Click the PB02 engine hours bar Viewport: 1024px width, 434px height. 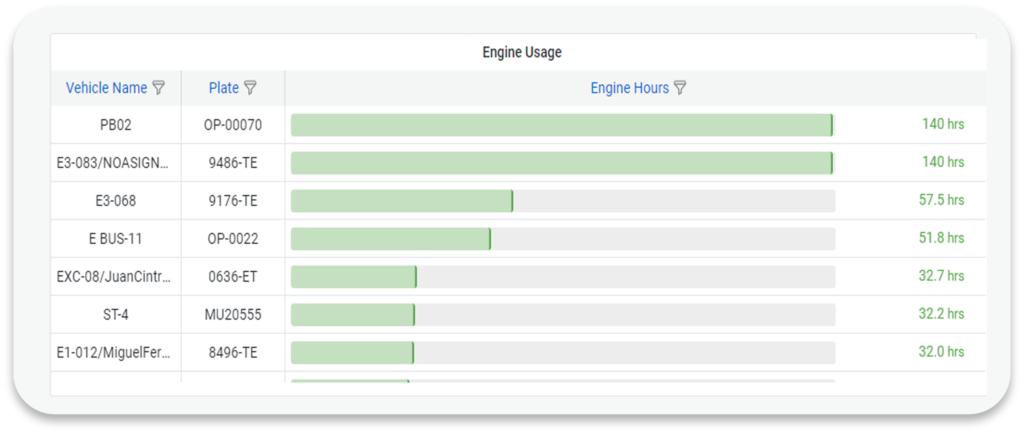pyautogui.click(x=561, y=125)
